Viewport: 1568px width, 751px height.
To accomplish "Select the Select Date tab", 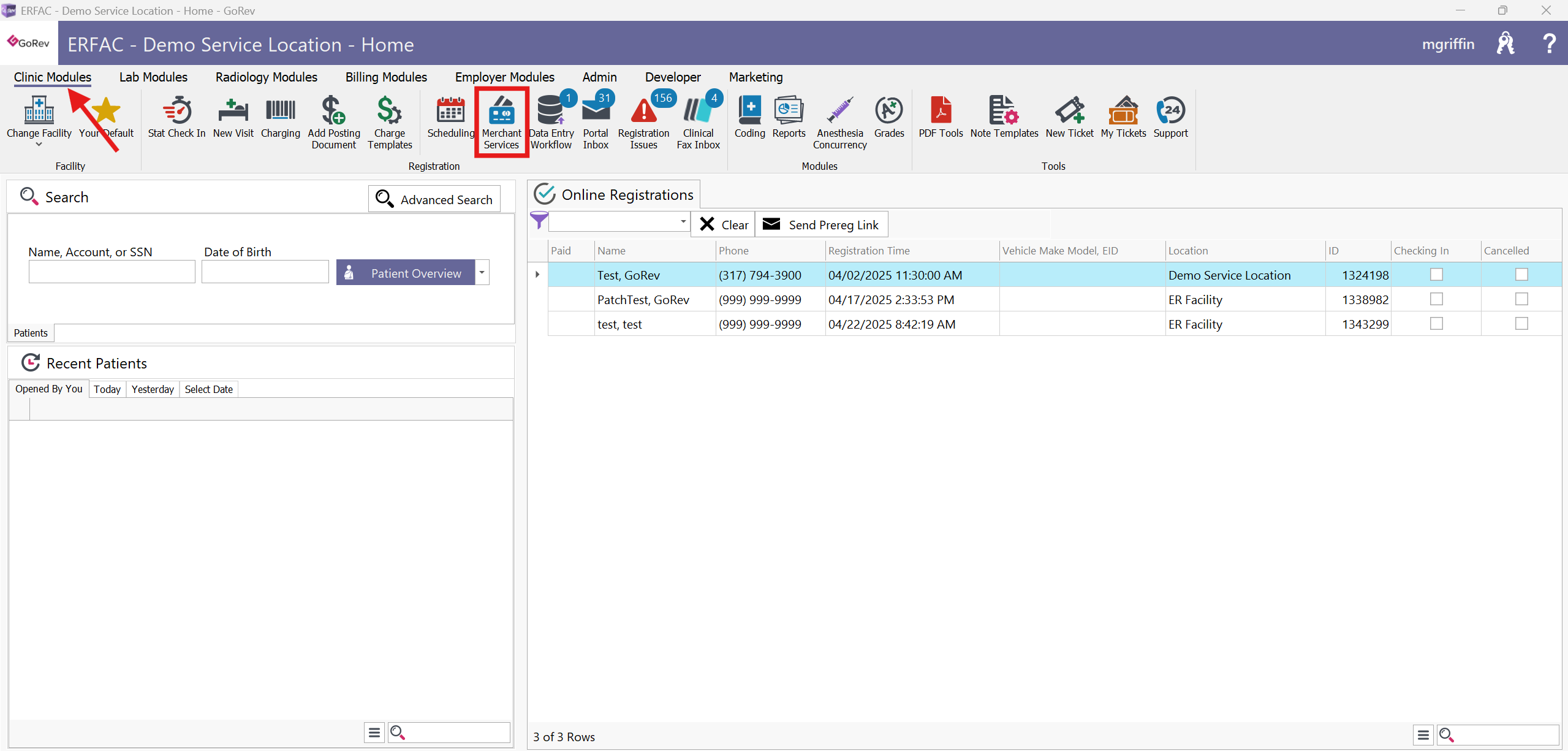I will (209, 389).
